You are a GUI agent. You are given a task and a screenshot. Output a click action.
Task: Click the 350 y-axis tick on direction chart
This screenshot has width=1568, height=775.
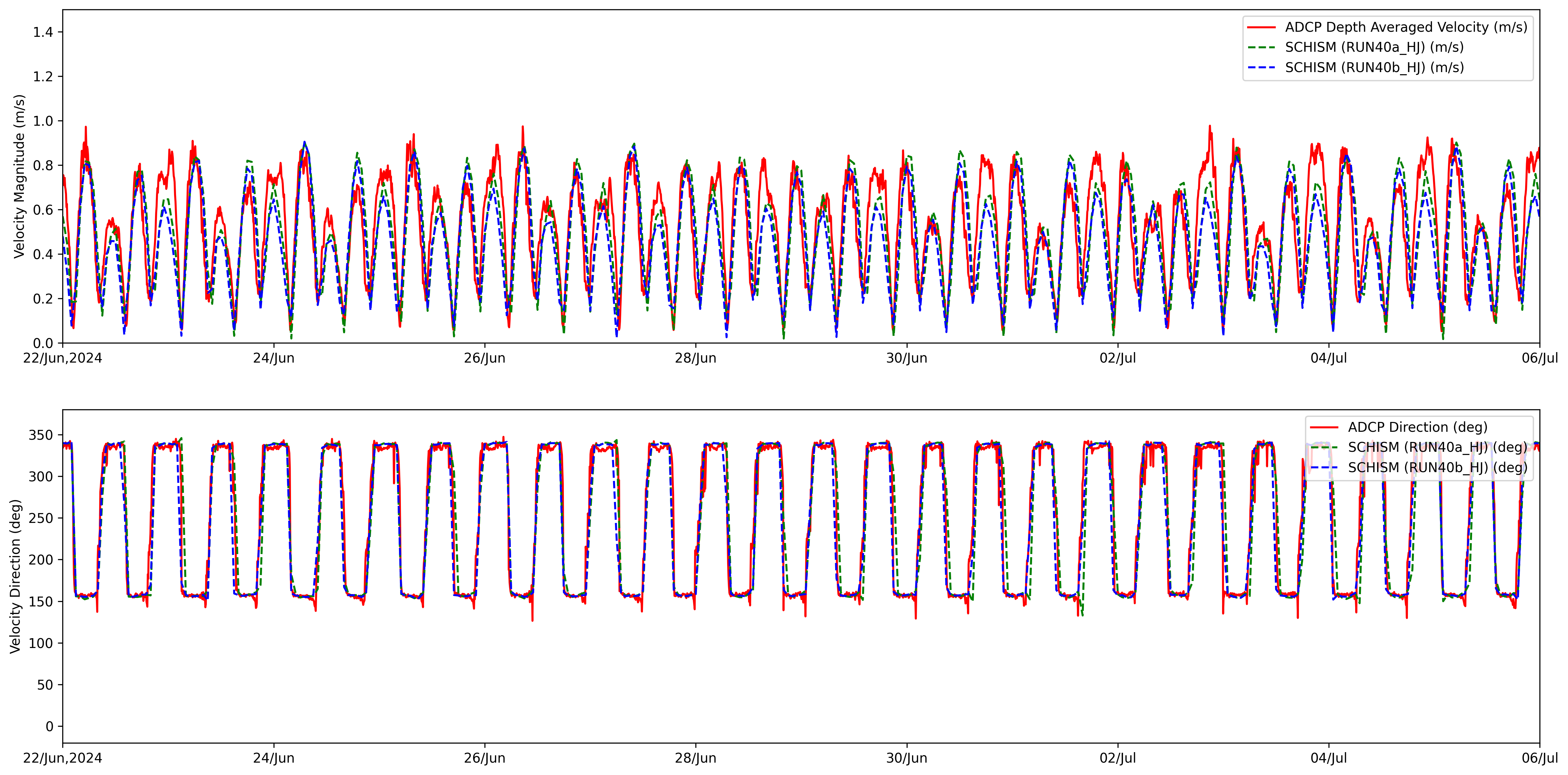(41, 435)
